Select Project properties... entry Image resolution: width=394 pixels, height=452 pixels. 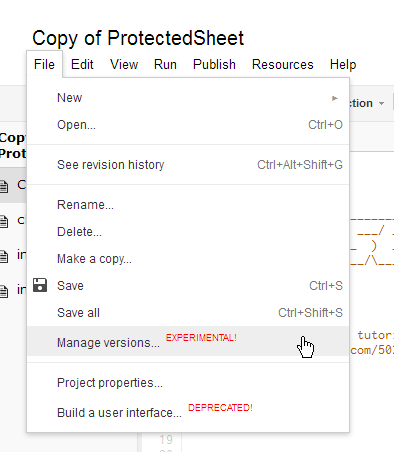[188, 383]
